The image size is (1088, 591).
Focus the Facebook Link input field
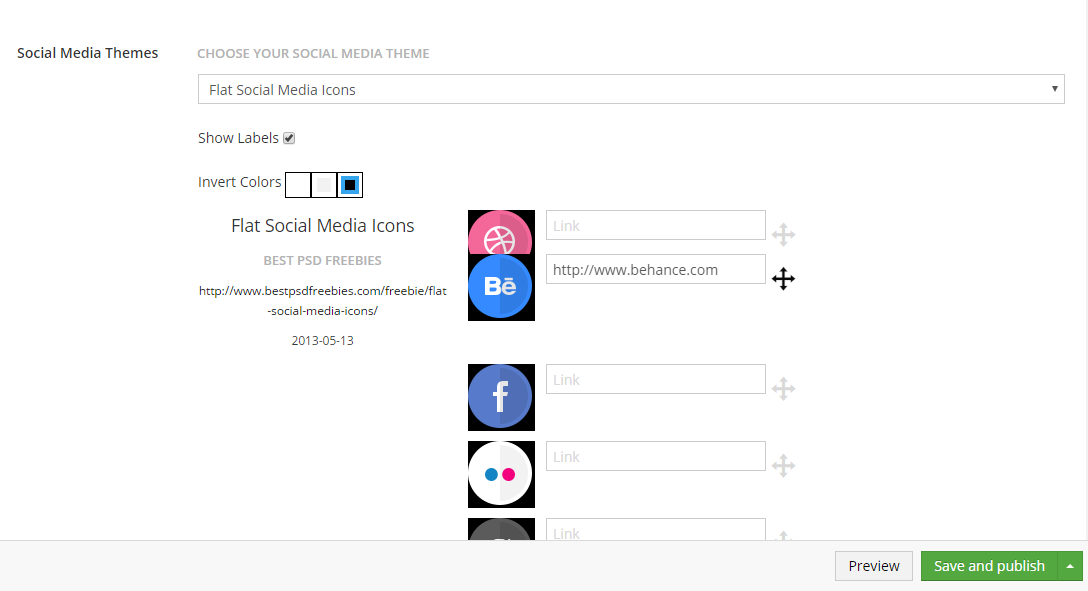click(x=656, y=379)
